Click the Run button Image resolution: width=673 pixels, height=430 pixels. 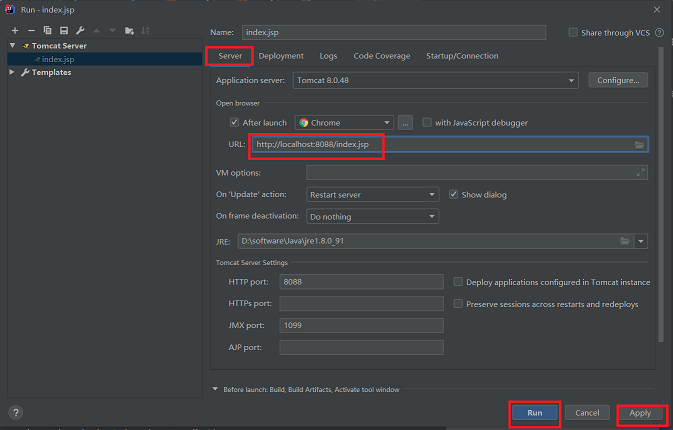534,412
